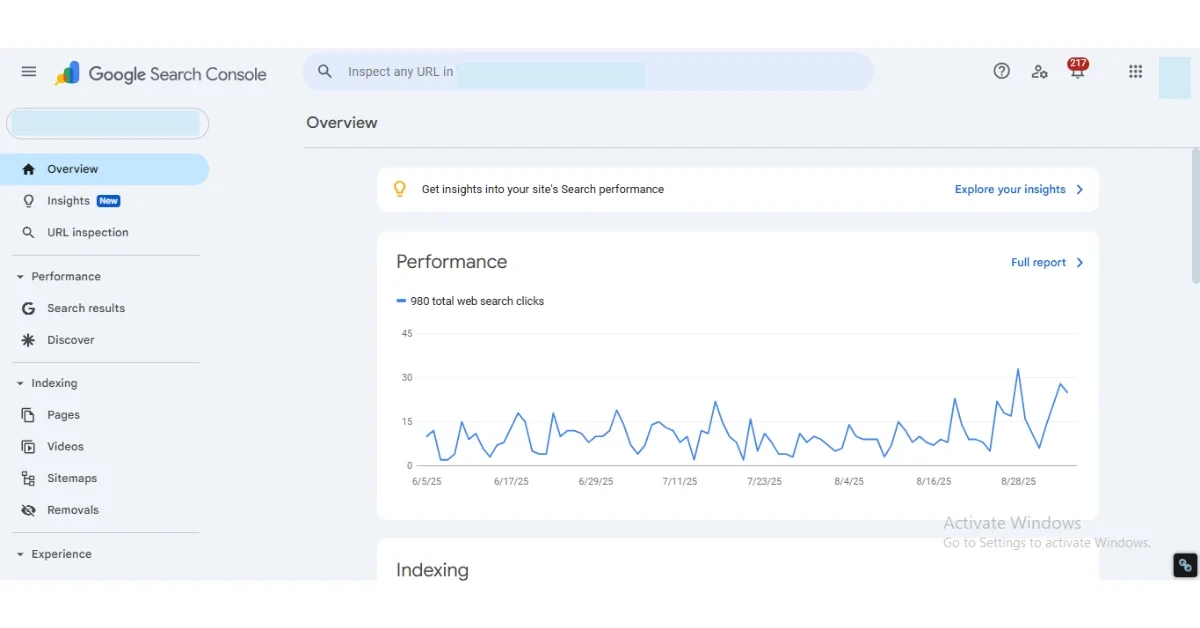Collapse the Performance sidebar section
The width and height of the screenshot is (1200, 628).
19,277
